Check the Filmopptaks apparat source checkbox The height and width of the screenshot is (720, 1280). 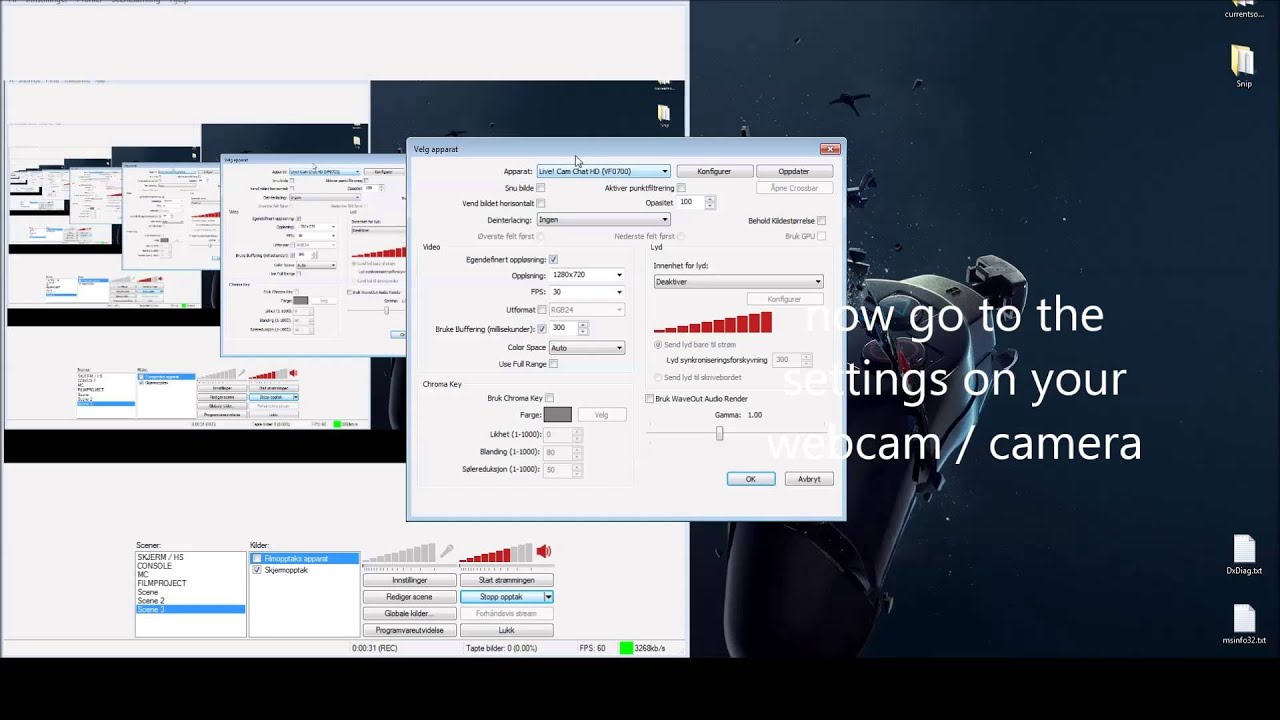[x=257, y=559]
